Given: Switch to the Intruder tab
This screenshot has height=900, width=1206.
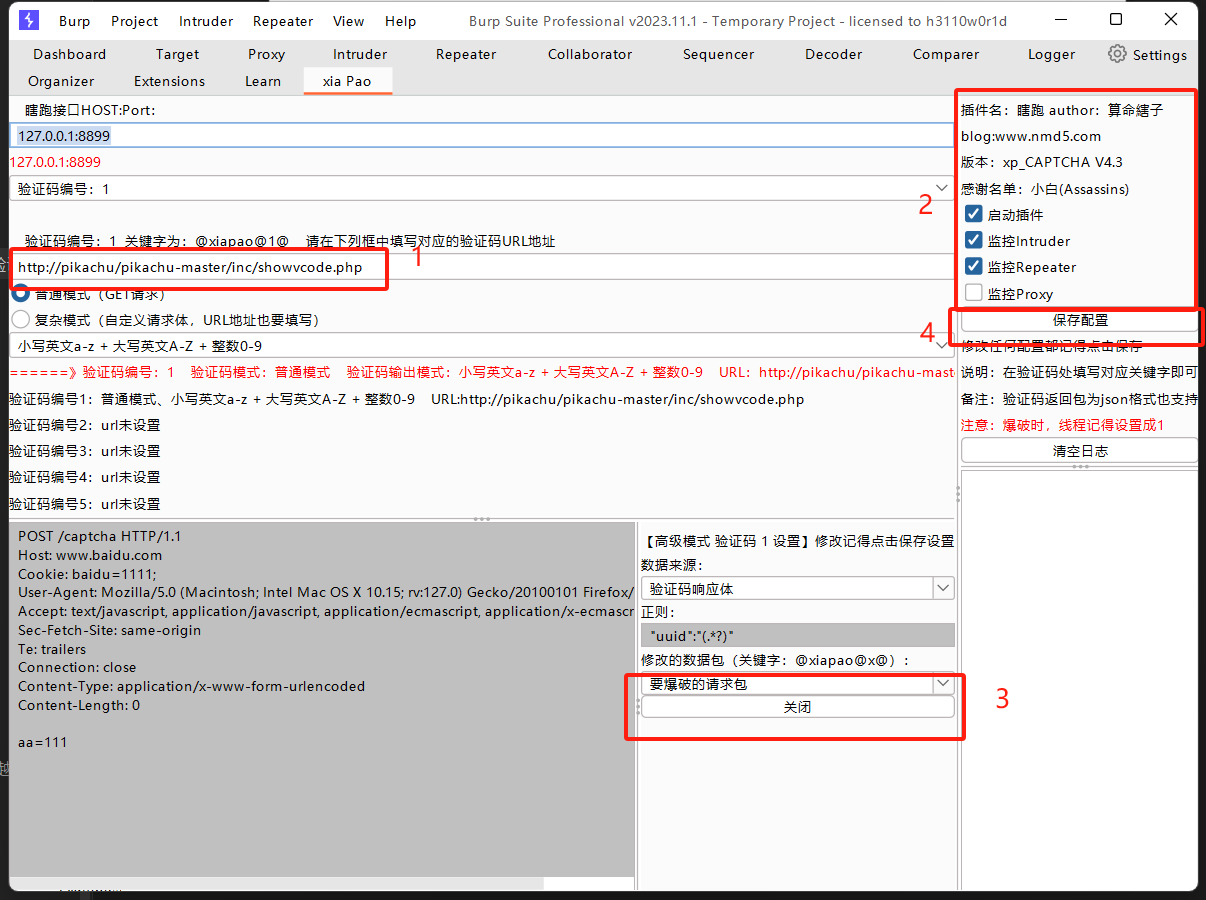Looking at the screenshot, I should click(360, 54).
